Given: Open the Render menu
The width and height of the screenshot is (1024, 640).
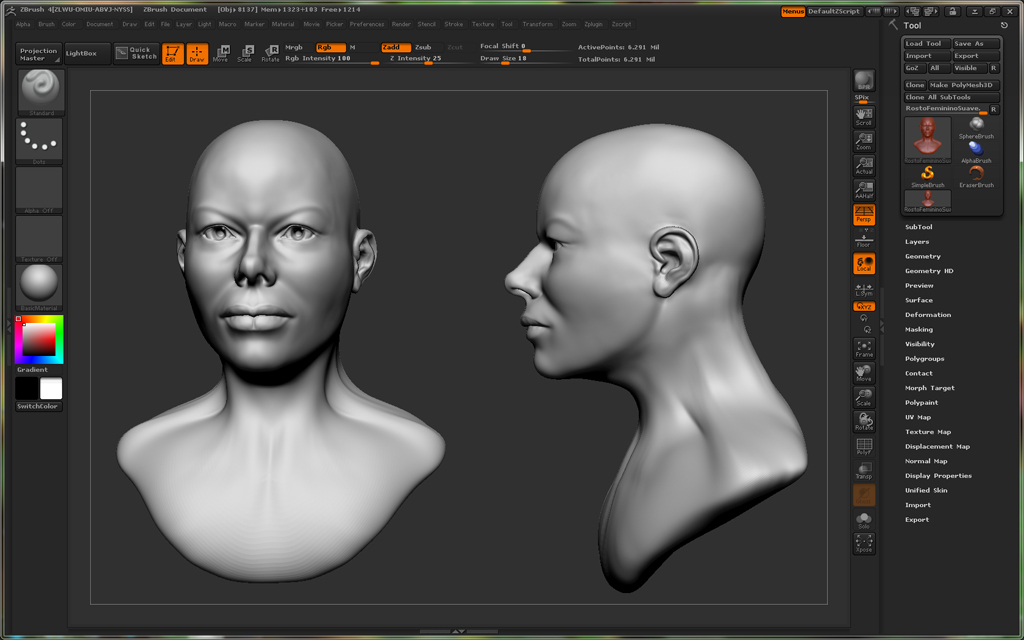Looking at the screenshot, I should (x=401, y=24).
